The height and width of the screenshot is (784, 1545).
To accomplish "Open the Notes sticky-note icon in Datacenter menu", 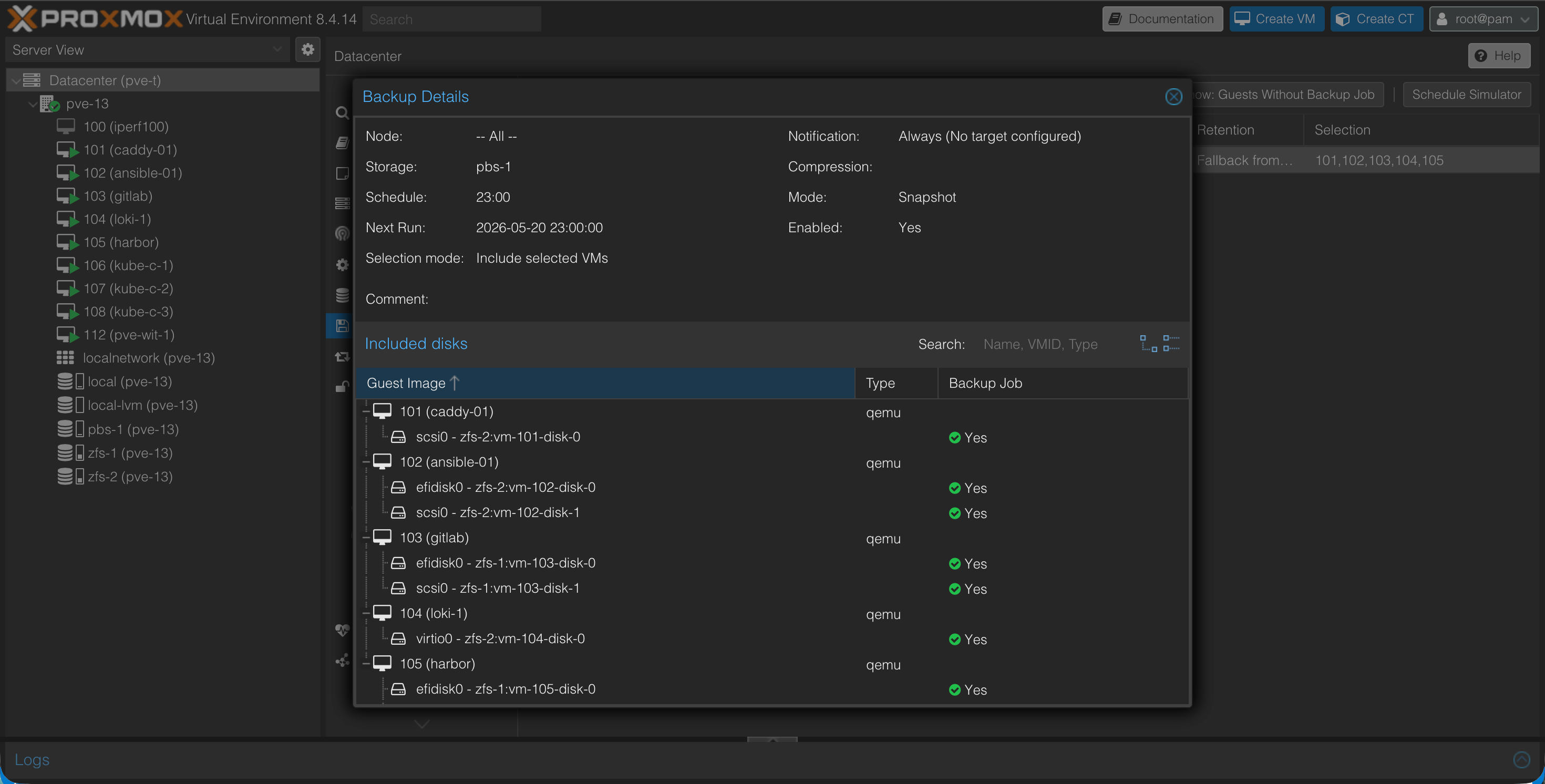I will click(342, 173).
